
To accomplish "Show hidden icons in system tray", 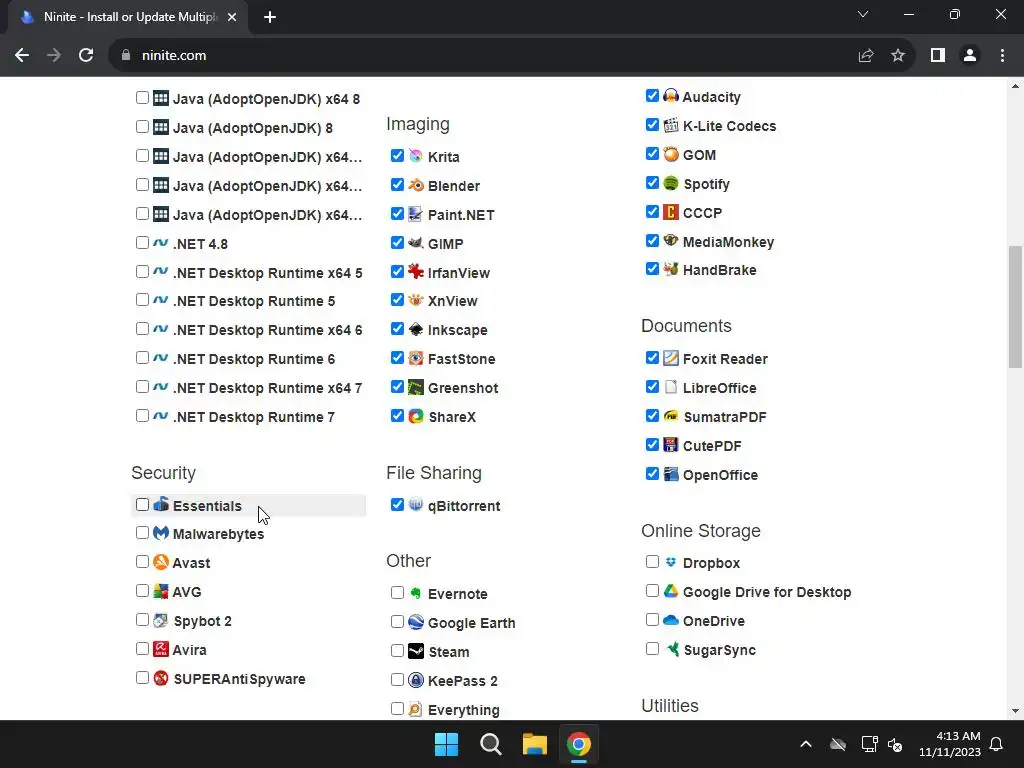I will 806,744.
